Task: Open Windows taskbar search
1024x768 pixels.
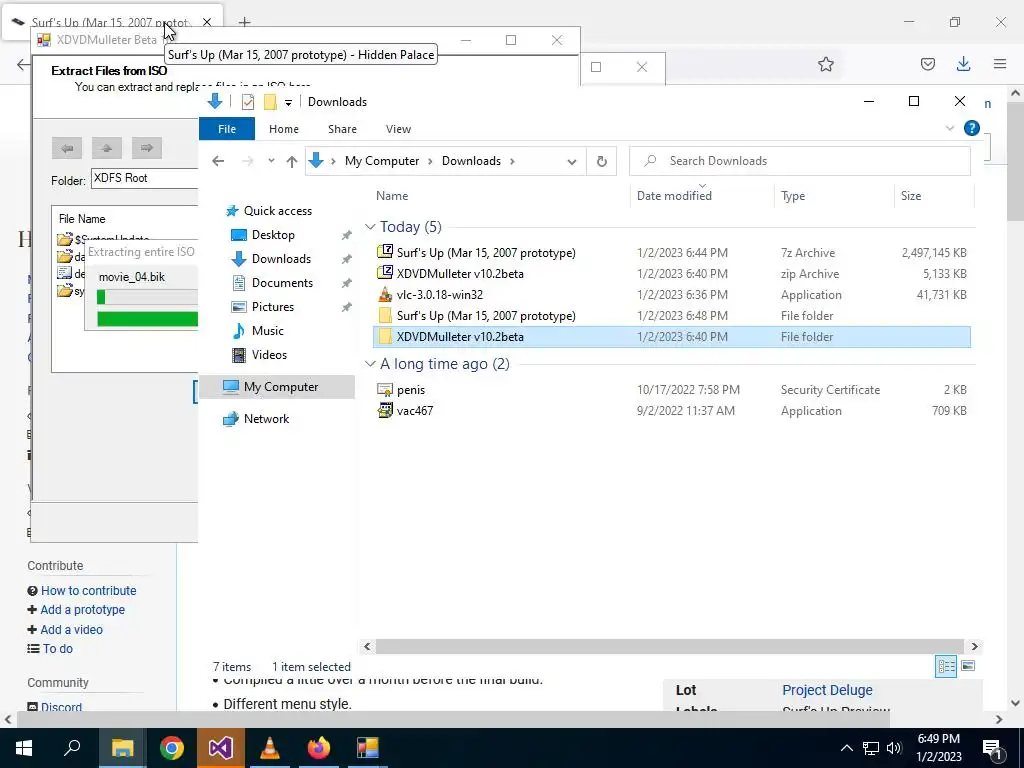Action: tap(72, 748)
